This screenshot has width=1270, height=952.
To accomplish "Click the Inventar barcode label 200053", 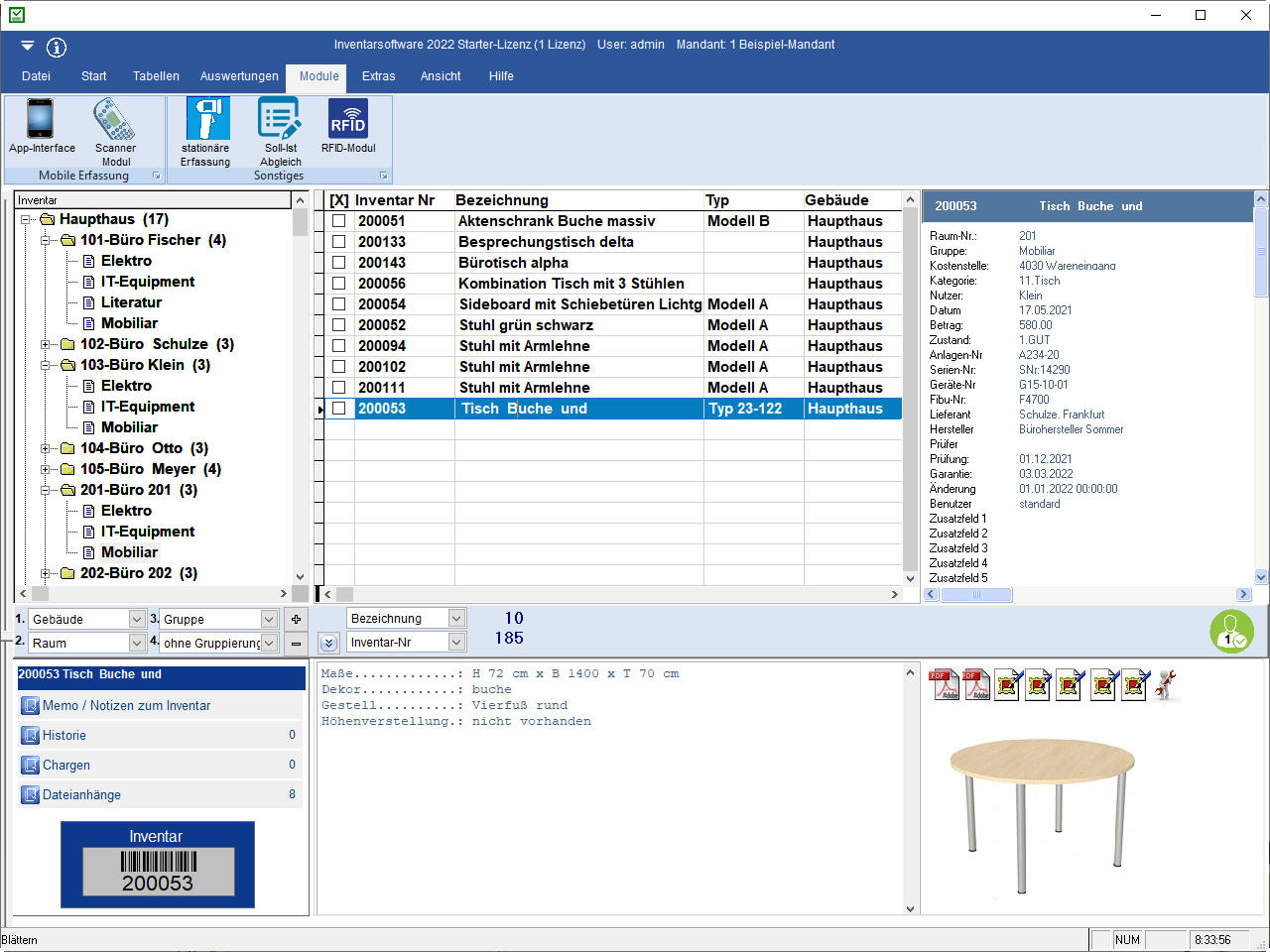I will pyautogui.click(x=158, y=865).
